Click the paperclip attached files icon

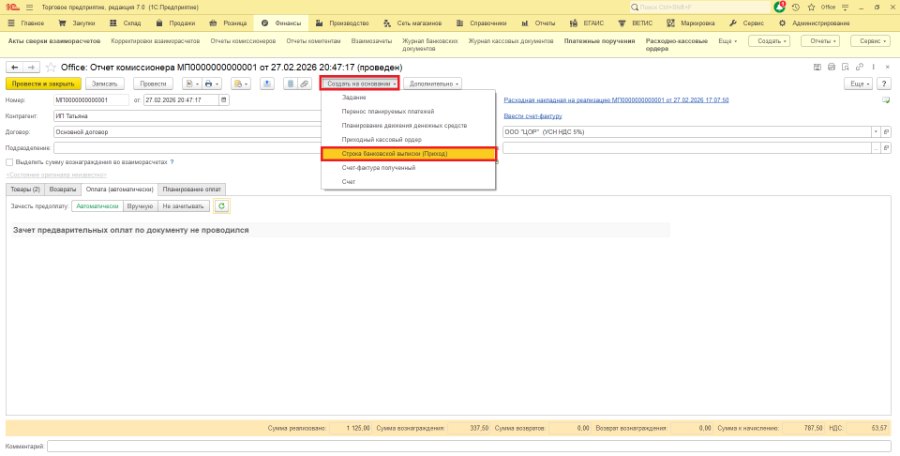point(304,84)
